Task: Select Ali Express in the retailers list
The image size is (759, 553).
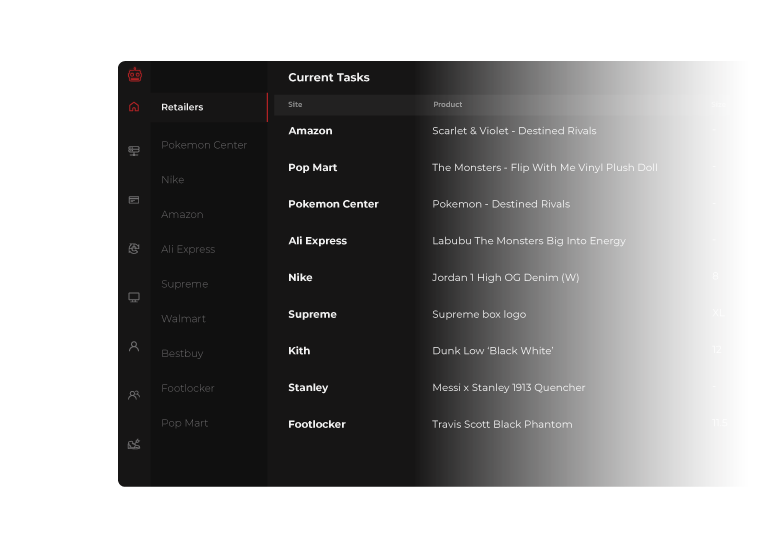Action: coord(188,249)
